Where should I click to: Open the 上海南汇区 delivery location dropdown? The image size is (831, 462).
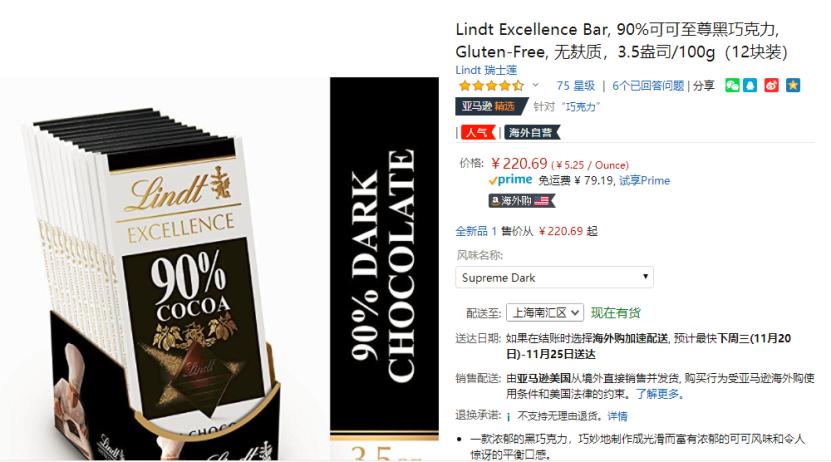click(545, 313)
